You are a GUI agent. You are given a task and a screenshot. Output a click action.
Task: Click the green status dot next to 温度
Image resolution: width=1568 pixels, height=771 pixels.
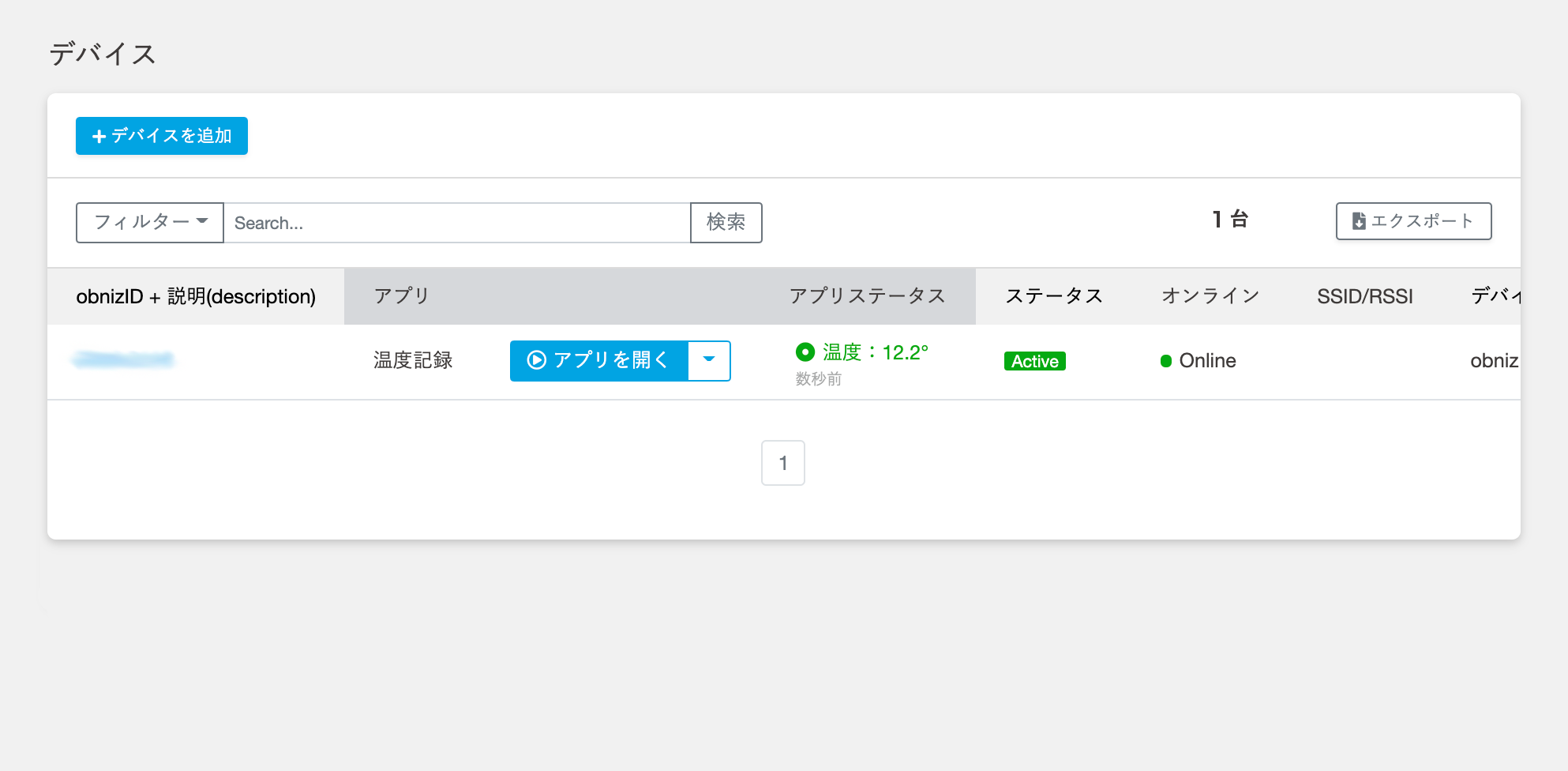805,352
